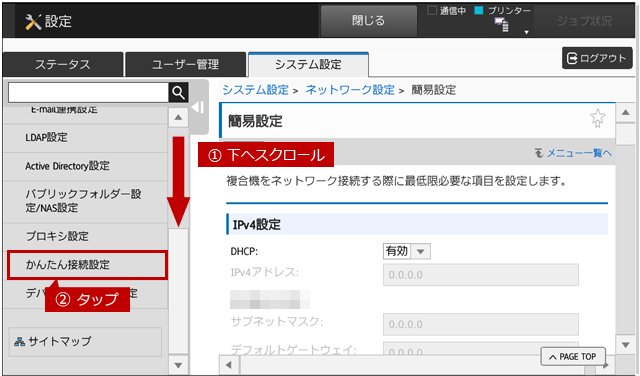Click the sidebar scroll down arrow
Image resolution: width=640 pixels, height=376 pixels.
[178, 365]
